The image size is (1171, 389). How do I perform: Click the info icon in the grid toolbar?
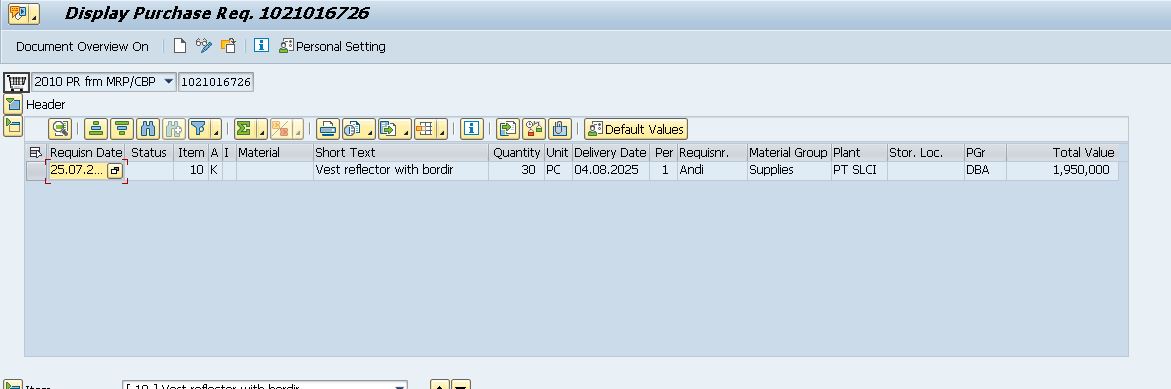pyautogui.click(x=471, y=129)
